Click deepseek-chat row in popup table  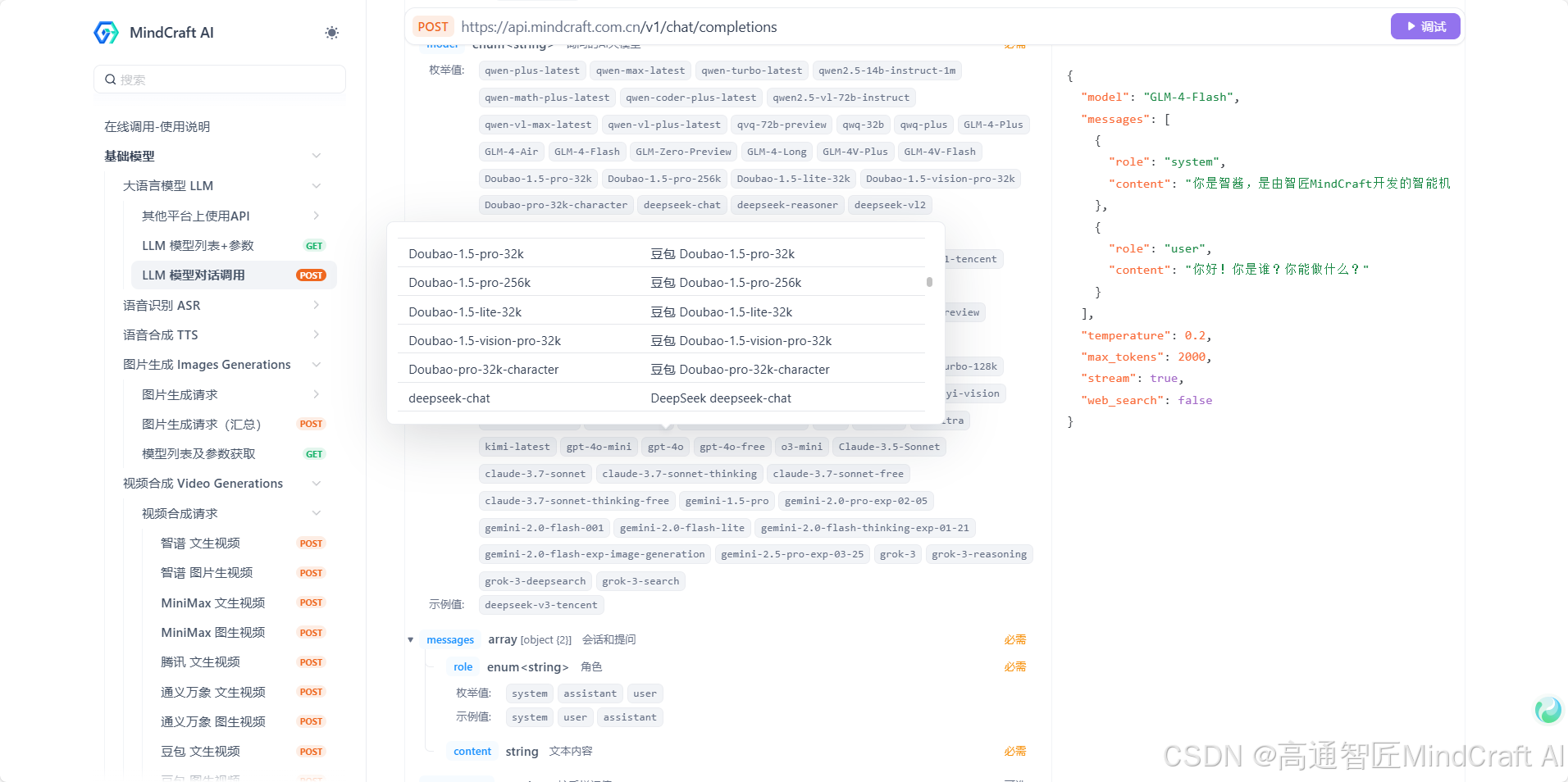pyautogui.click(x=661, y=398)
